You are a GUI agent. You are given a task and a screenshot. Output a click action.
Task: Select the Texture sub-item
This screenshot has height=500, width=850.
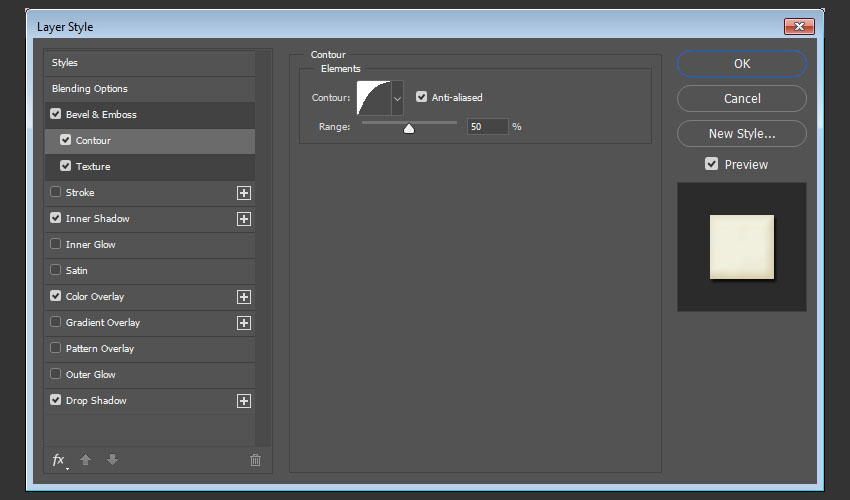(x=93, y=167)
